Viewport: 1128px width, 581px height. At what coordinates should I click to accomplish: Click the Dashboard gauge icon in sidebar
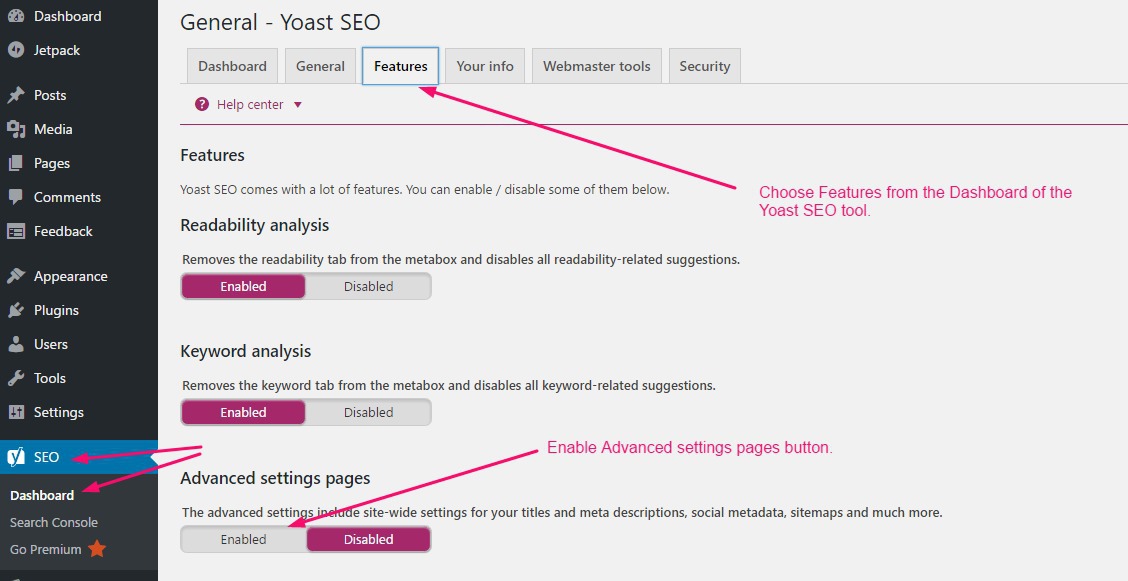click(x=16, y=16)
